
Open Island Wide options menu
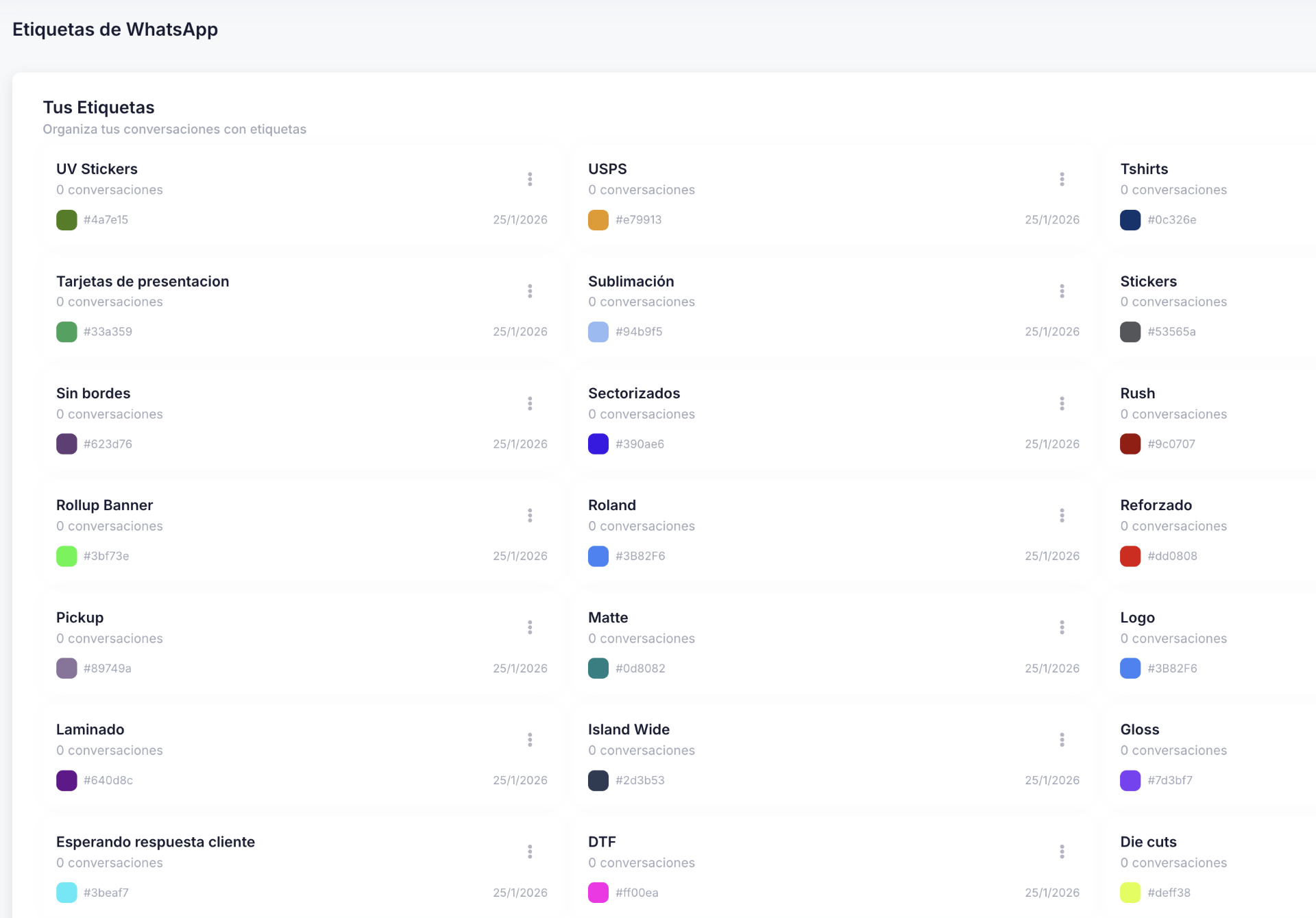pos(1062,740)
